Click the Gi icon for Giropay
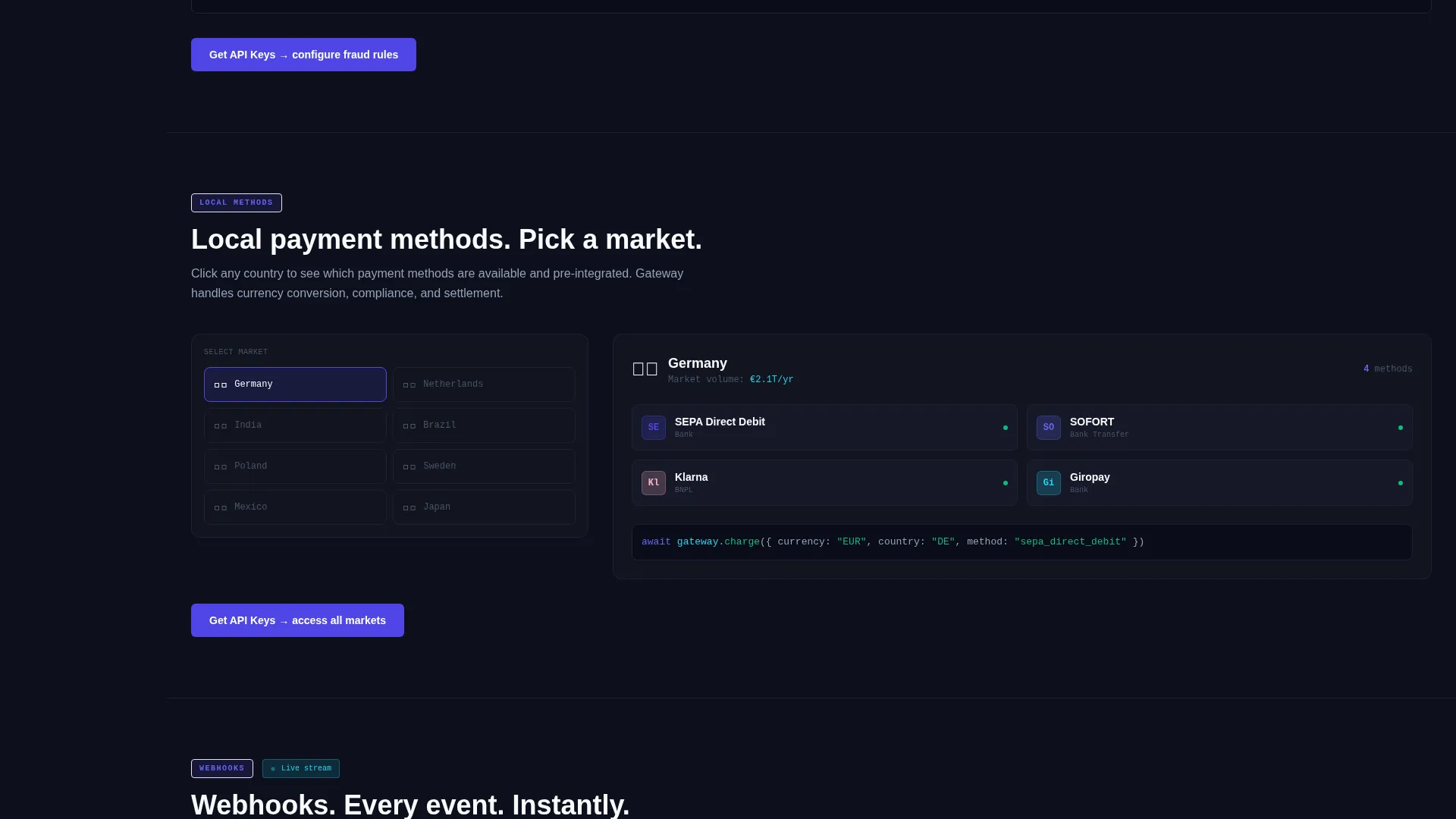Image resolution: width=1456 pixels, height=819 pixels. [x=1049, y=483]
